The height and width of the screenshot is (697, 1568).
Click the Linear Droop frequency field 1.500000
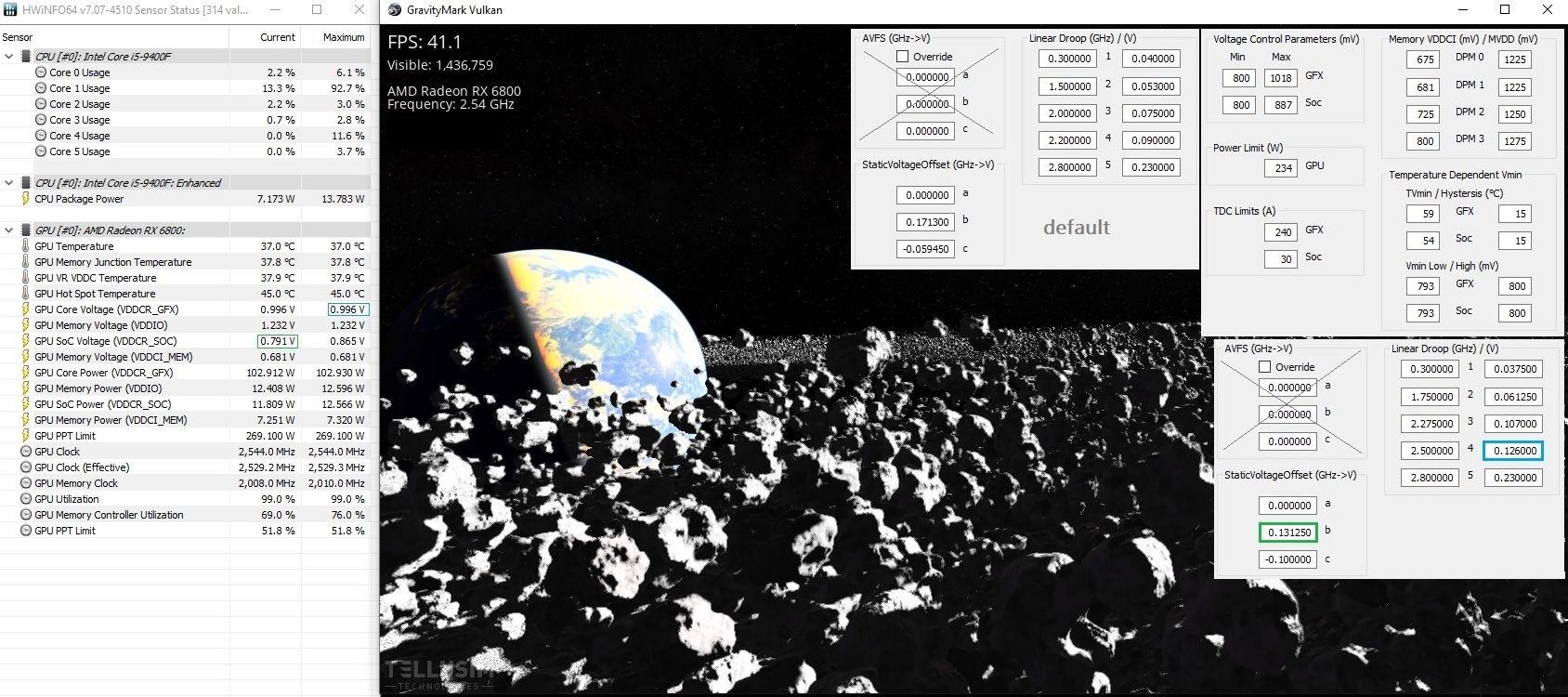[x=1067, y=86]
